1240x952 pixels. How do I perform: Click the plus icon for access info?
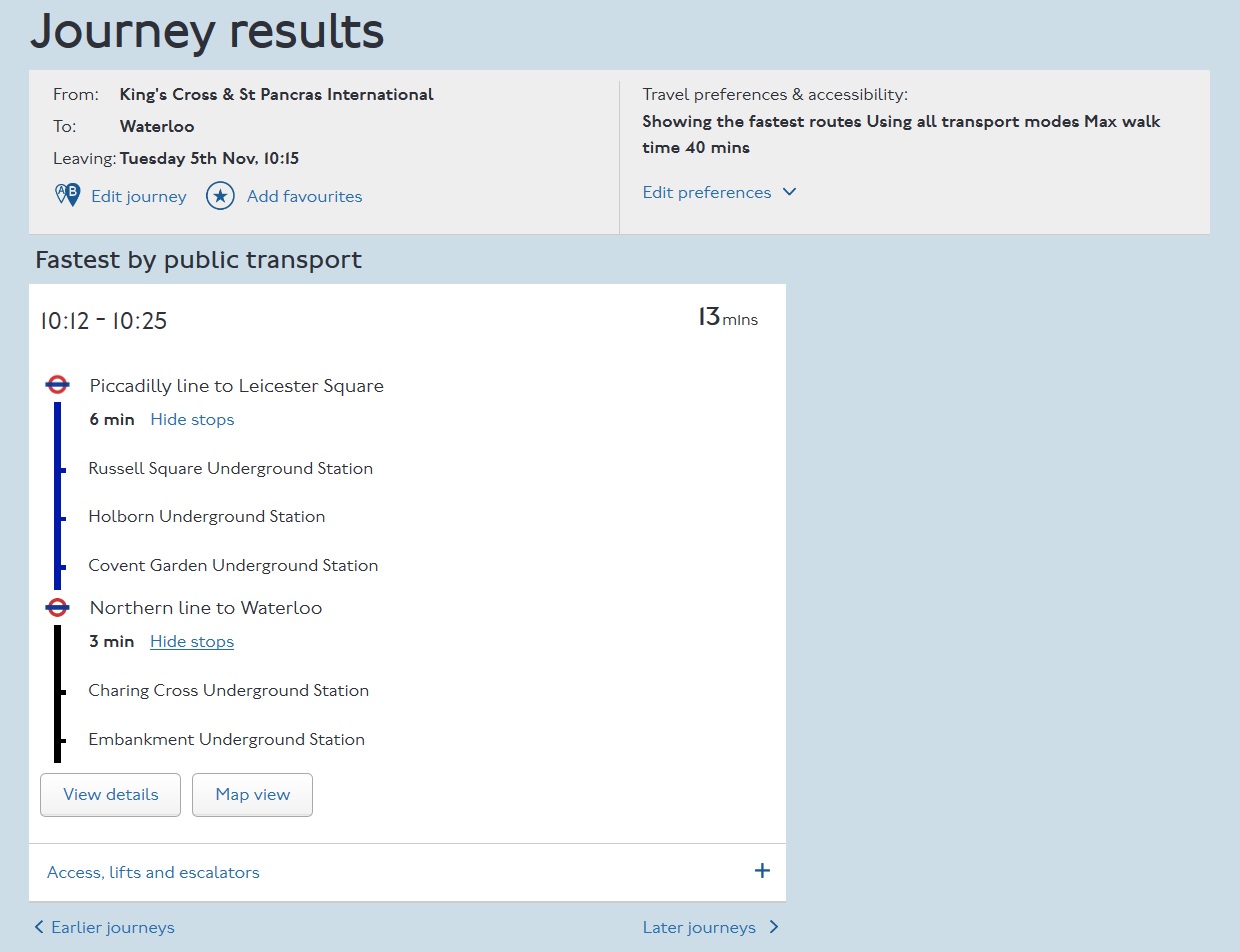point(762,871)
